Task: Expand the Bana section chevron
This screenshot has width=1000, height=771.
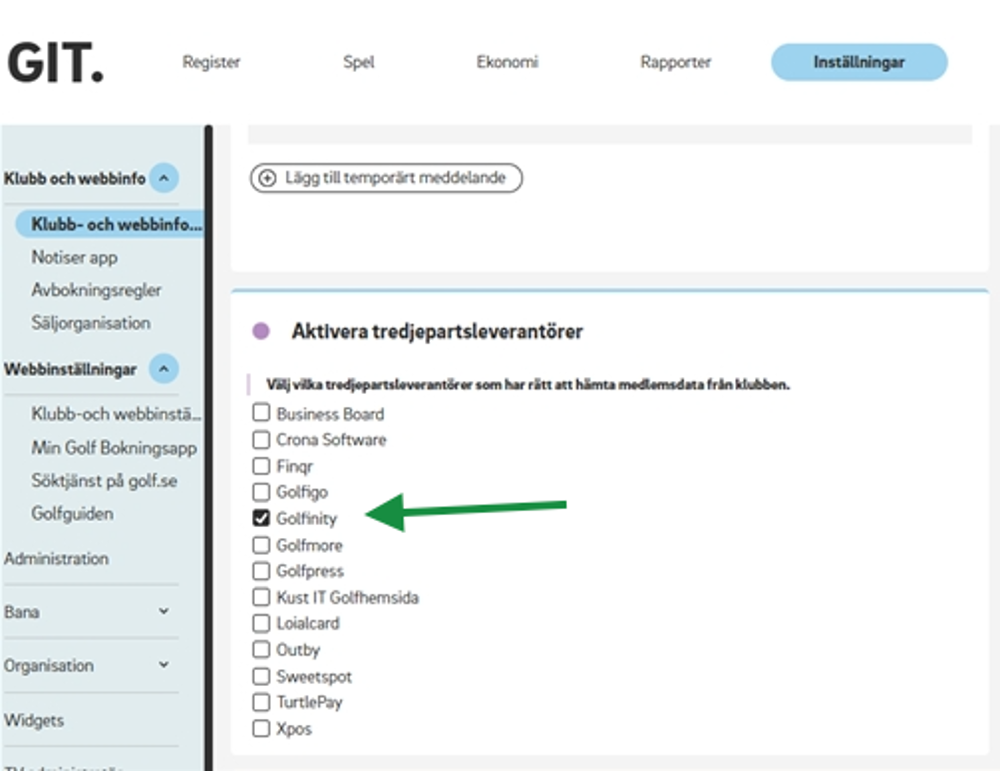Action: (164, 611)
